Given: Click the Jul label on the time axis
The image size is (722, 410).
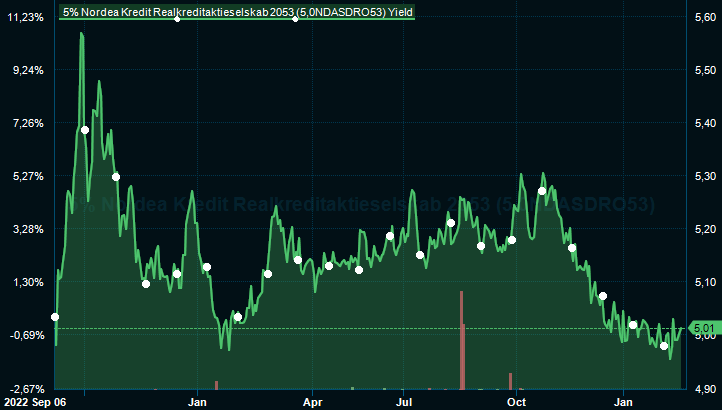Looking at the screenshot, I should 405,401.
